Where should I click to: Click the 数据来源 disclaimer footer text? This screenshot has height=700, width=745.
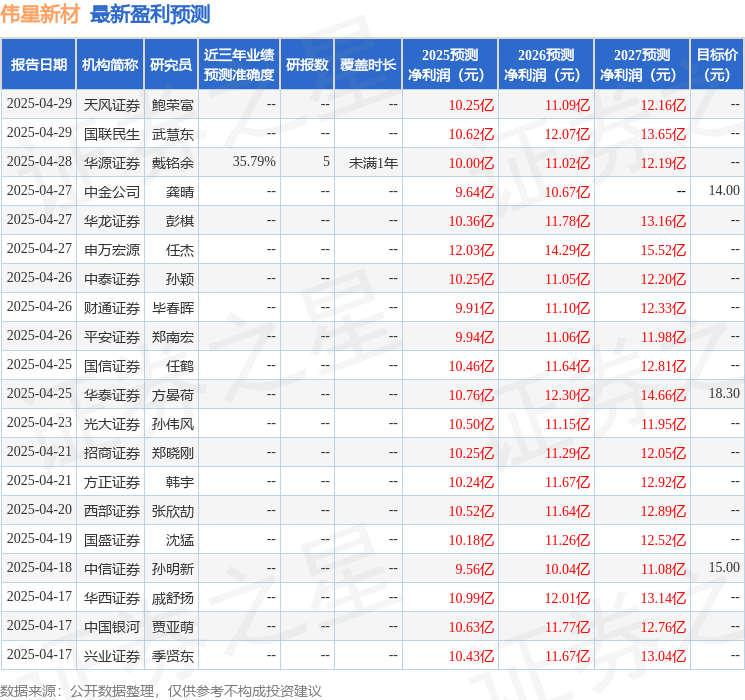coord(161,690)
